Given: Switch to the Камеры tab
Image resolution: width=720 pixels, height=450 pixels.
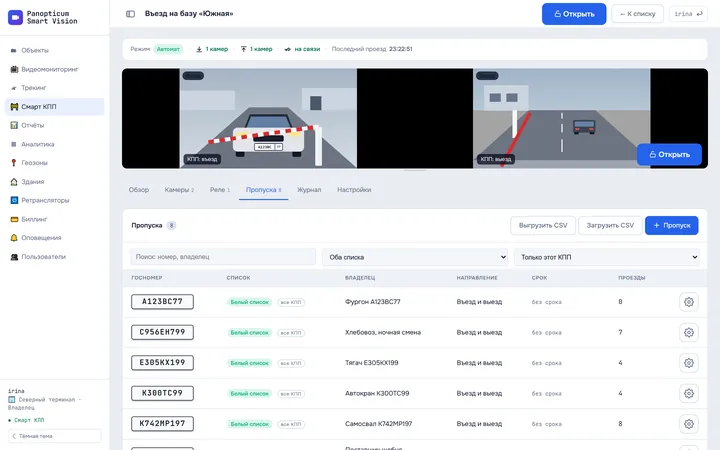Looking at the screenshot, I should [x=179, y=190].
